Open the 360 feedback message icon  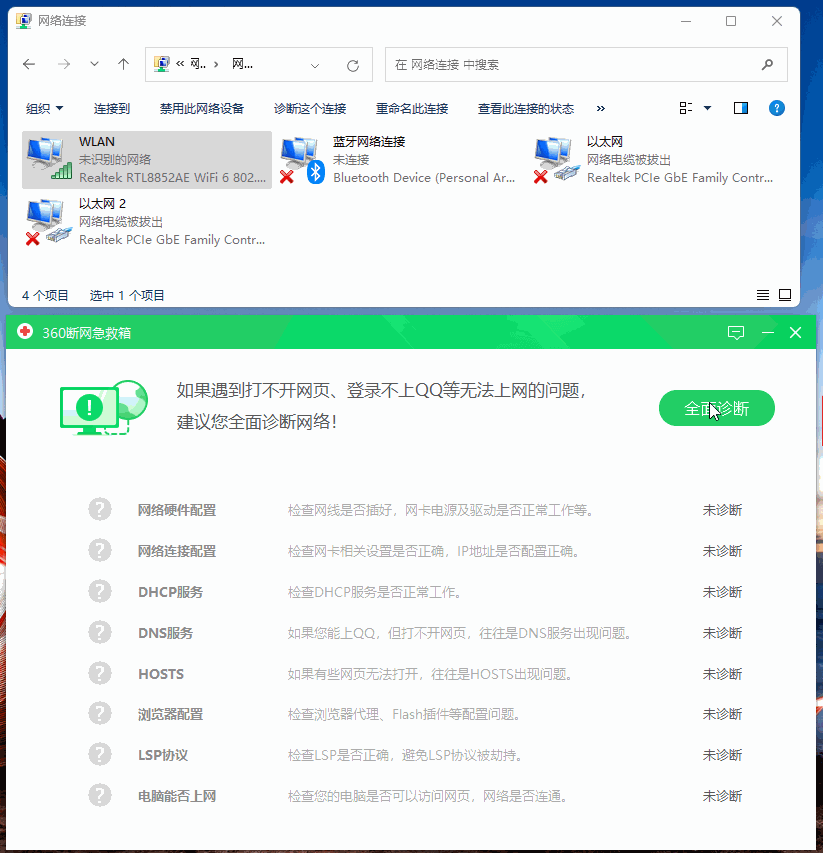click(x=735, y=332)
